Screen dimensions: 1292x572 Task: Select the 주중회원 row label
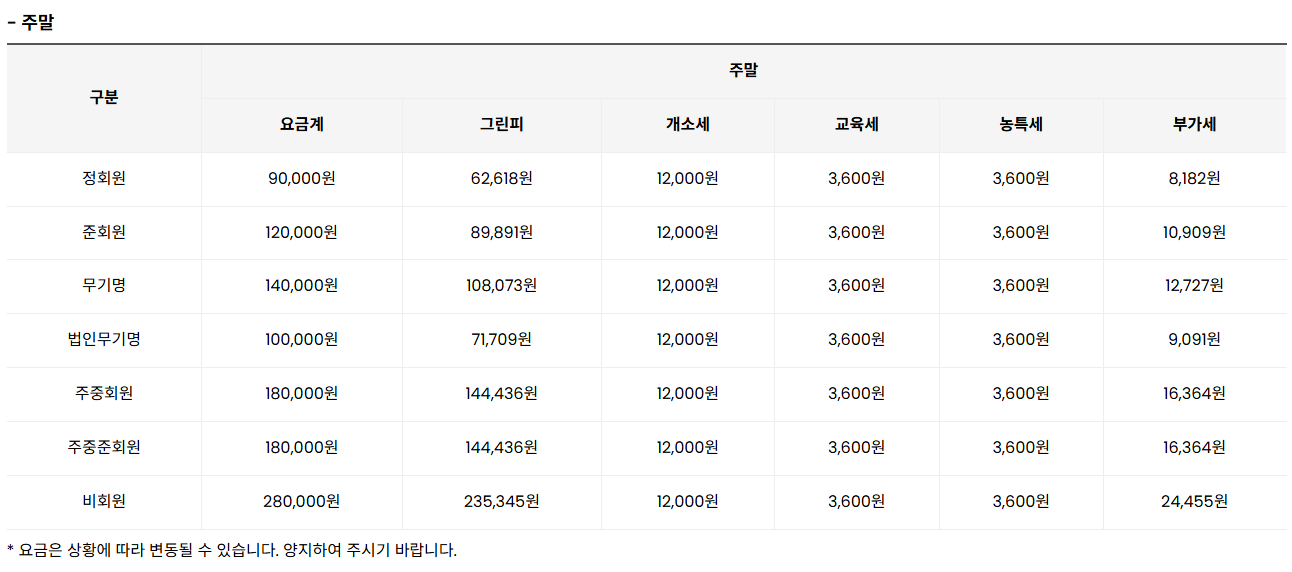104,393
